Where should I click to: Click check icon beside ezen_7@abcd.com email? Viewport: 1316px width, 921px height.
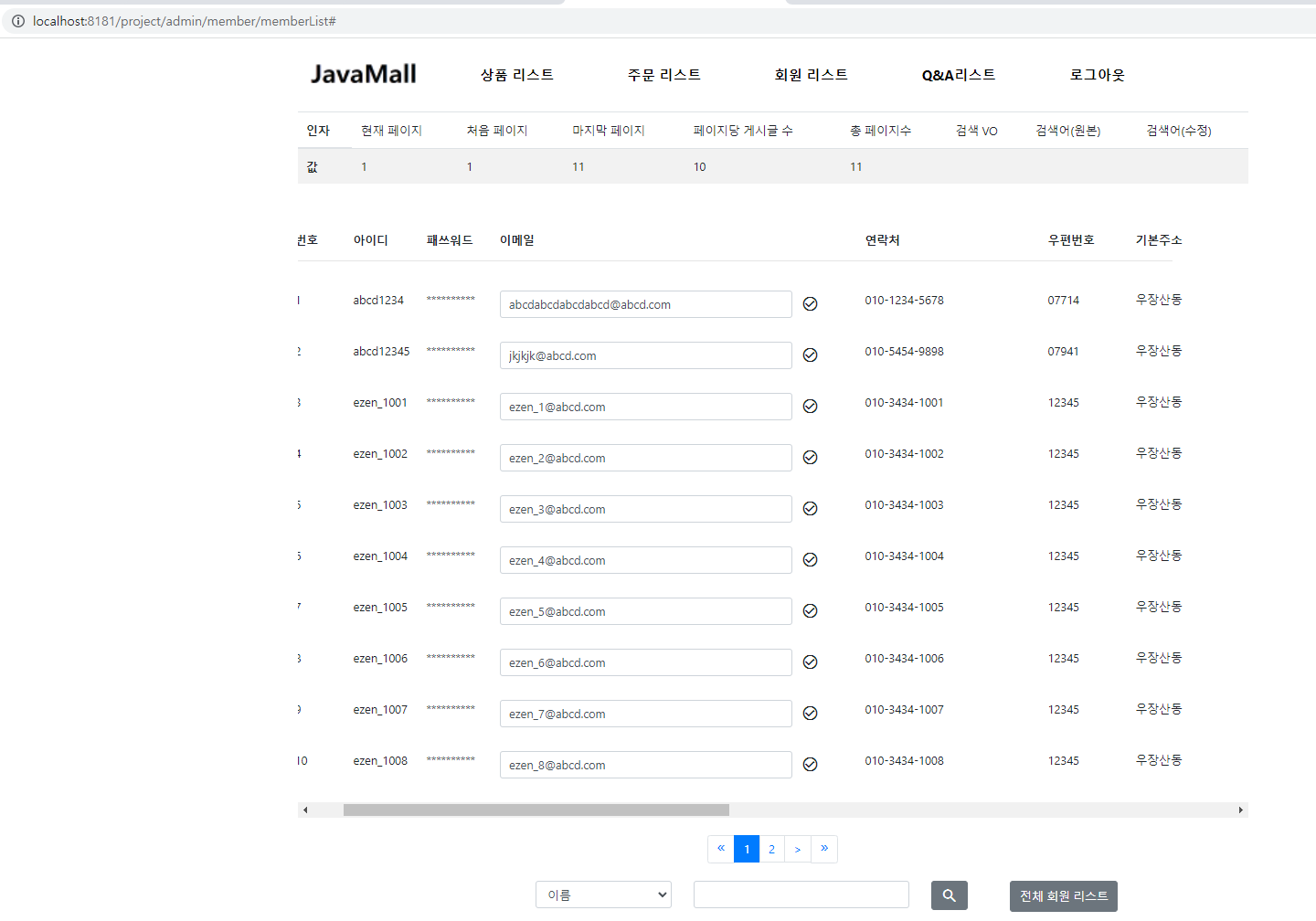point(810,714)
